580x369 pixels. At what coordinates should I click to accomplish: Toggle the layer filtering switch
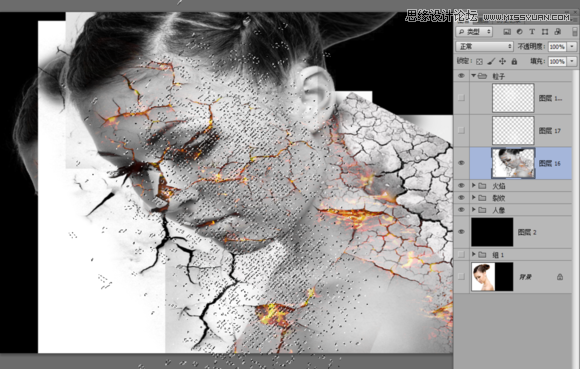(575, 32)
